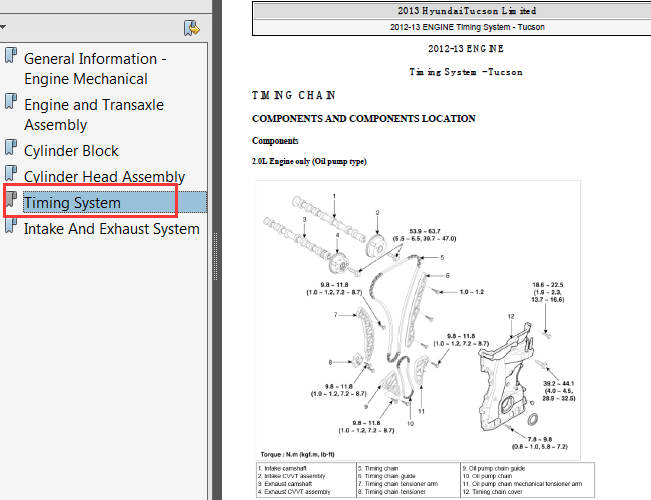Click bookmark icon beside Cylinder Head Assembly
Viewport: 651px width, 500px height.
click(11, 173)
